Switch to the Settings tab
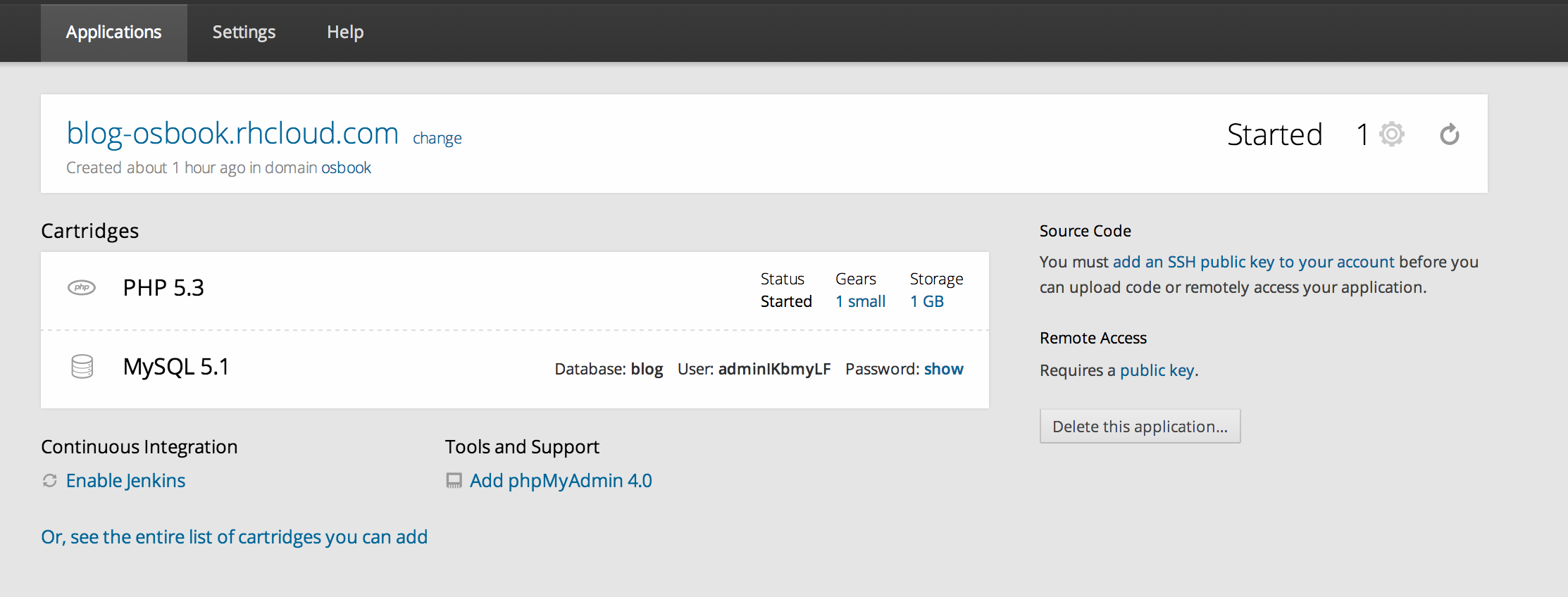The height and width of the screenshot is (597, 1568). [244, 32]
